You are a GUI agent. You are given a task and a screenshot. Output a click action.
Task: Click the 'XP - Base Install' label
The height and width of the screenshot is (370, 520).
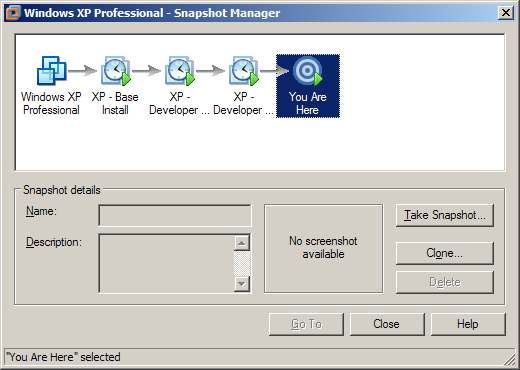point(115,103)
